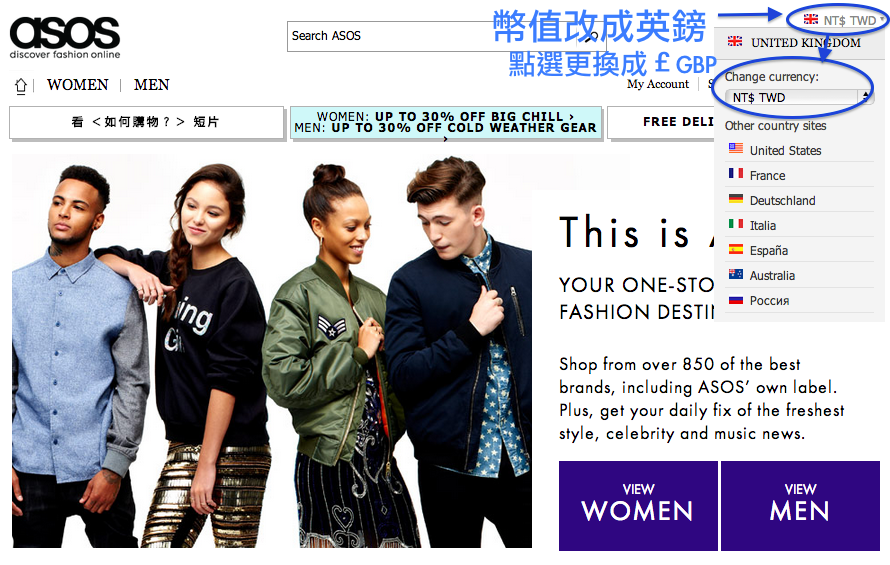Image resolution: width=890 pixels, height=565 pixels.
Task: Click the Deutschland flag icon
Action: [x=736, y=199]
